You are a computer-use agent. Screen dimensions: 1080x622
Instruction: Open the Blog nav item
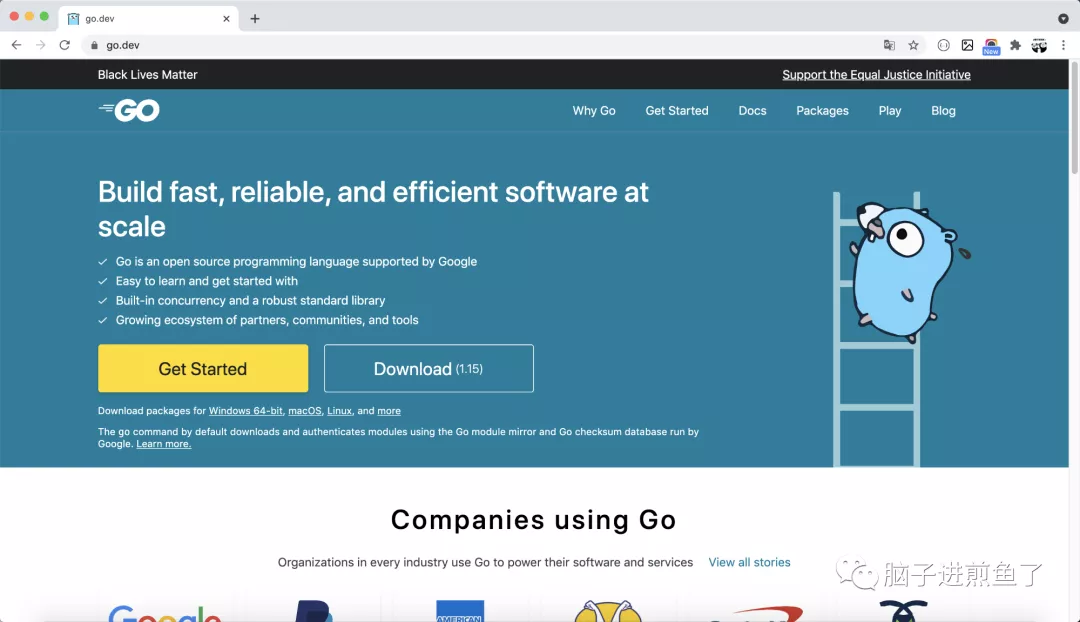click(943, 110)
